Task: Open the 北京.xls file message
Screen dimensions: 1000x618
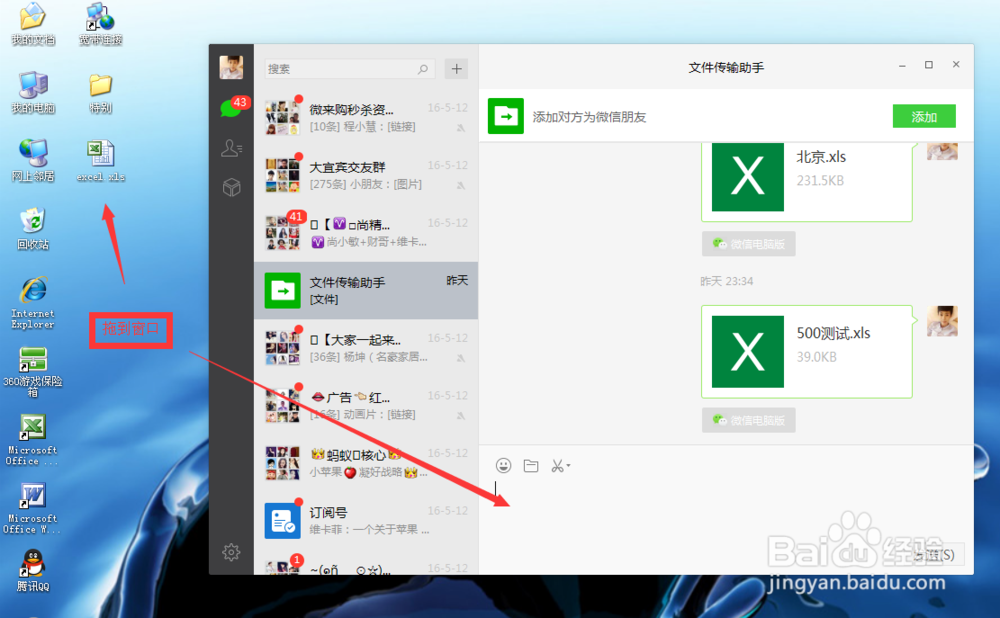Action: click(807, 181)
